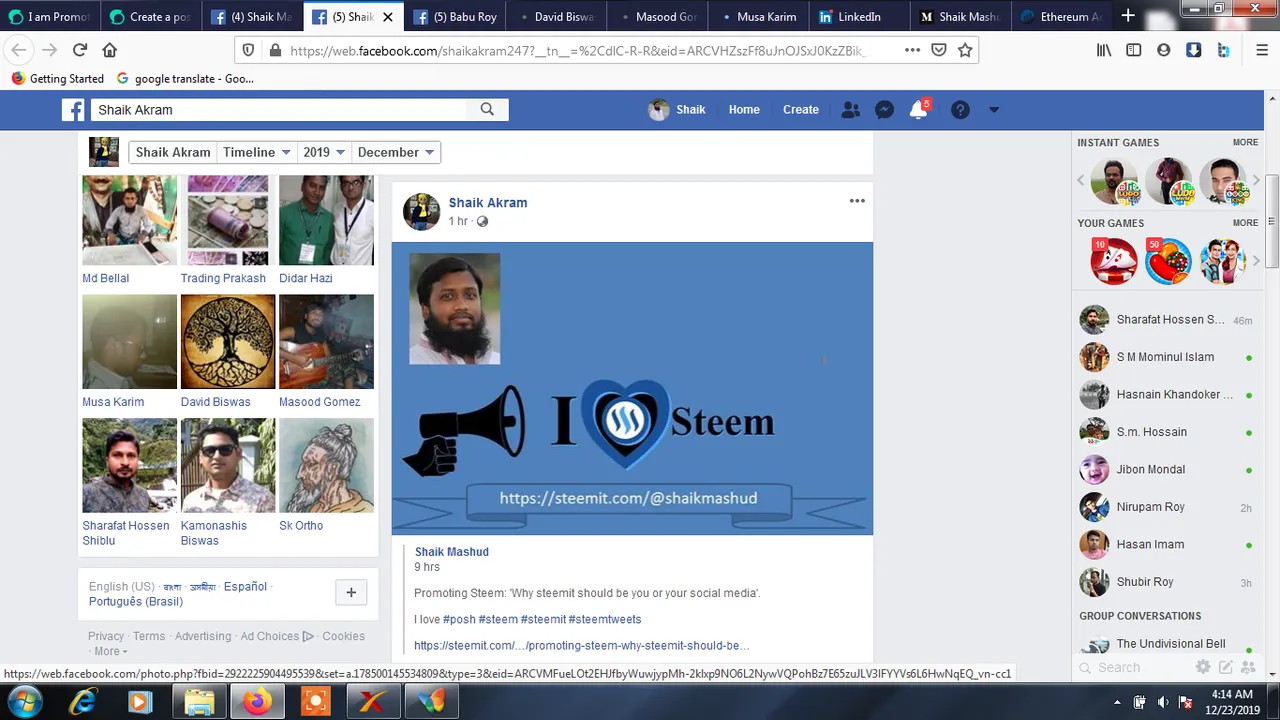Save page to Pocket icon

(x=939, y=50)
